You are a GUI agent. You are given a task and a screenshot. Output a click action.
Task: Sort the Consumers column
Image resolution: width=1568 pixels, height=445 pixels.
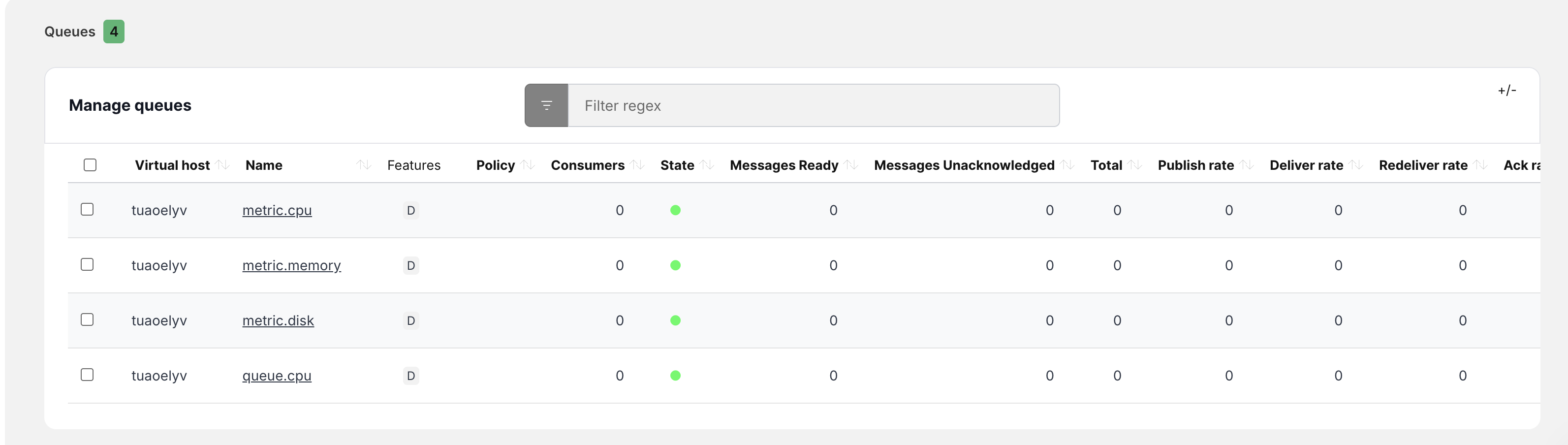click(x=637, y=164)
